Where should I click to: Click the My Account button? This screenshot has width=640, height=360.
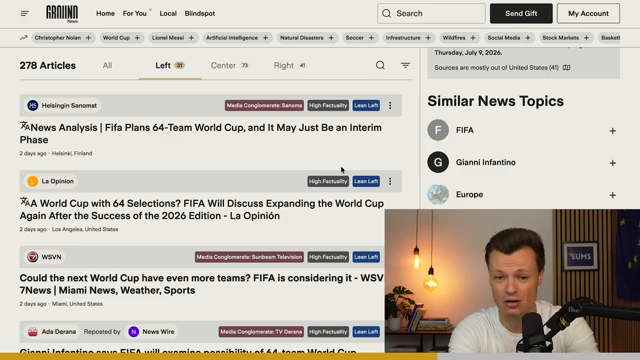click(588, 13)
